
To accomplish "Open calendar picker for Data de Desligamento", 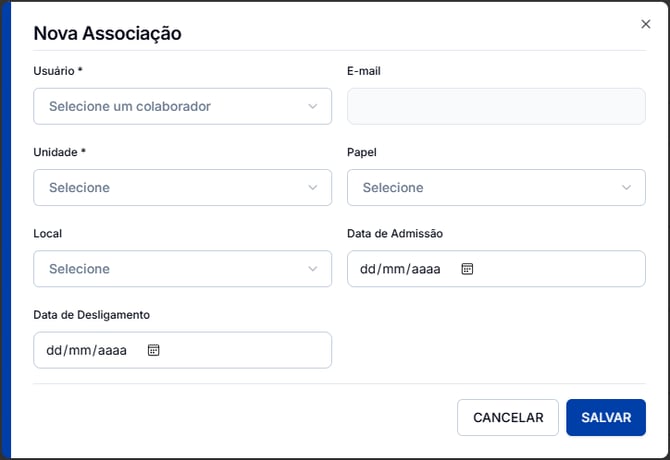I will (x=153, y=350).
